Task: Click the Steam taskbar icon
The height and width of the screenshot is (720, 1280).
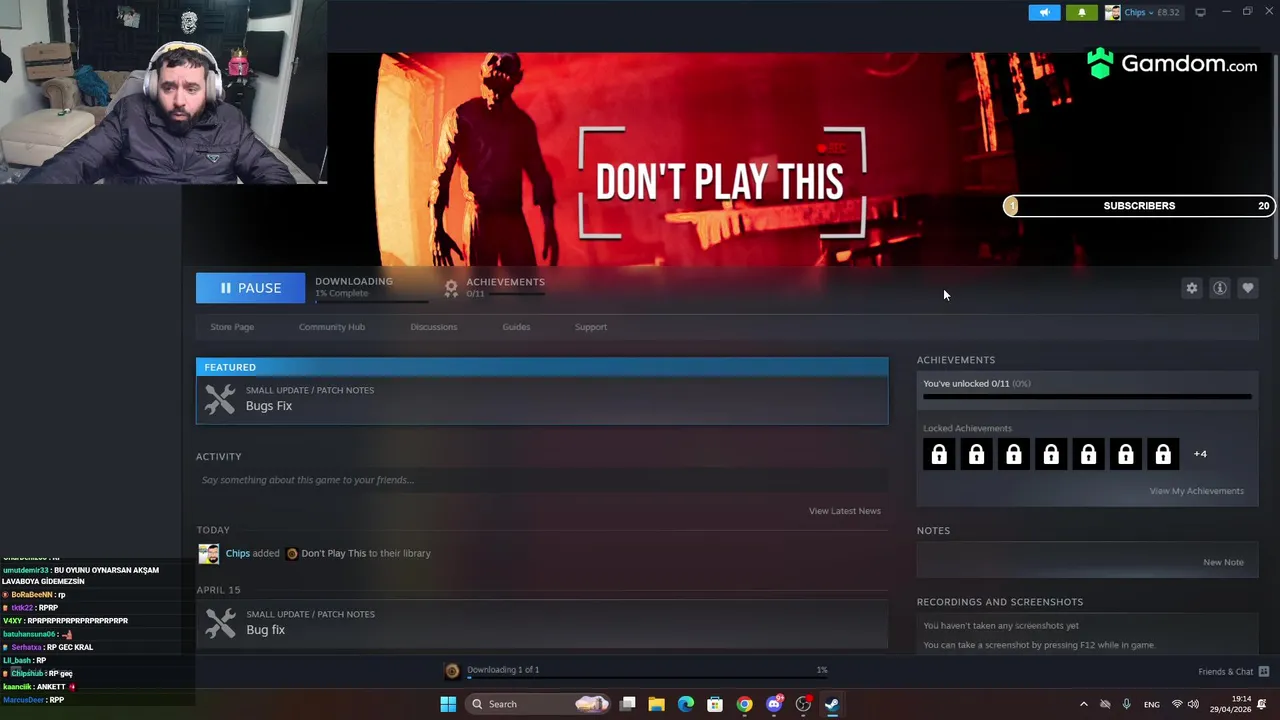Action: [x=832, y=704]
